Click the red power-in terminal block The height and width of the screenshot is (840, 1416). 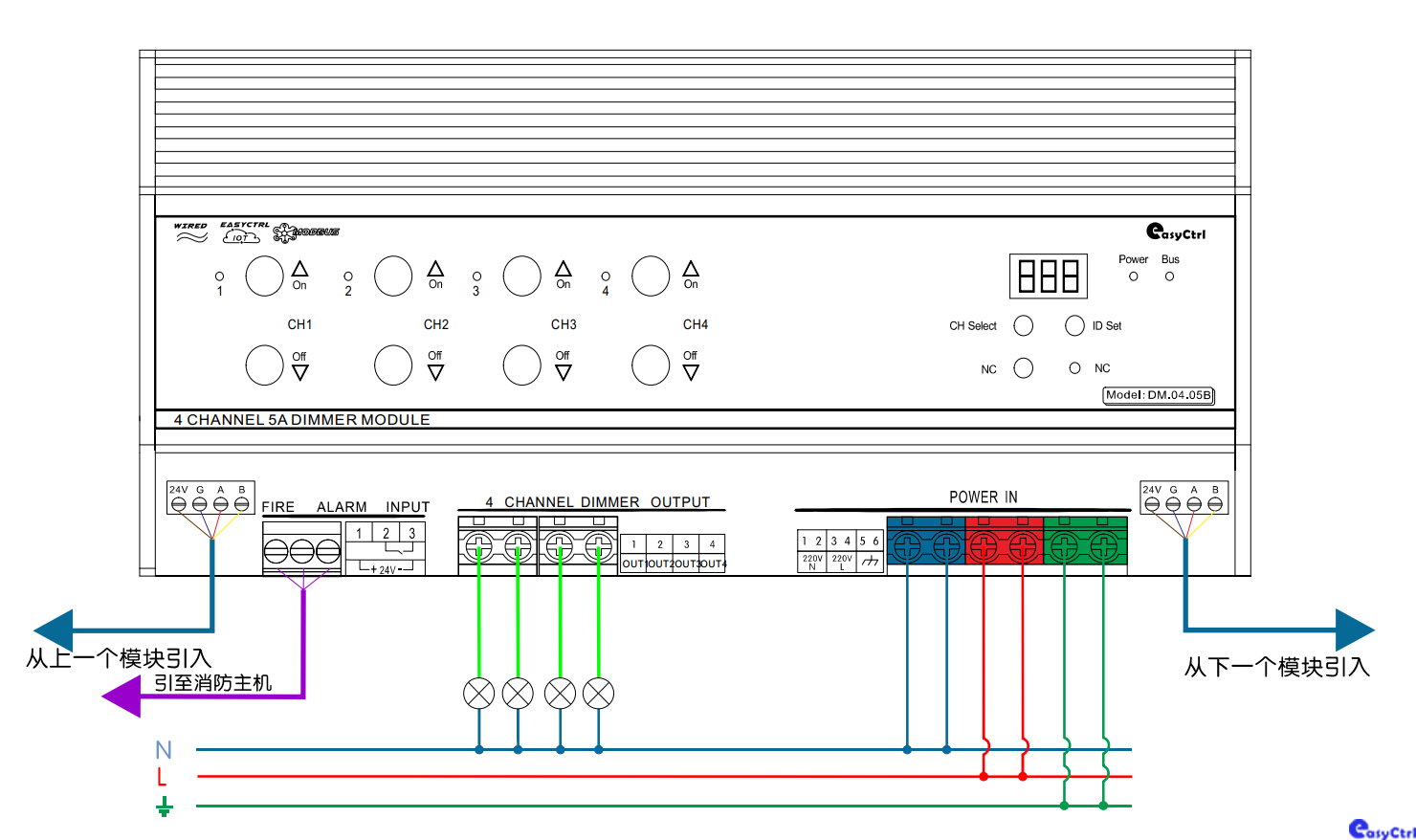(1004, 542)
